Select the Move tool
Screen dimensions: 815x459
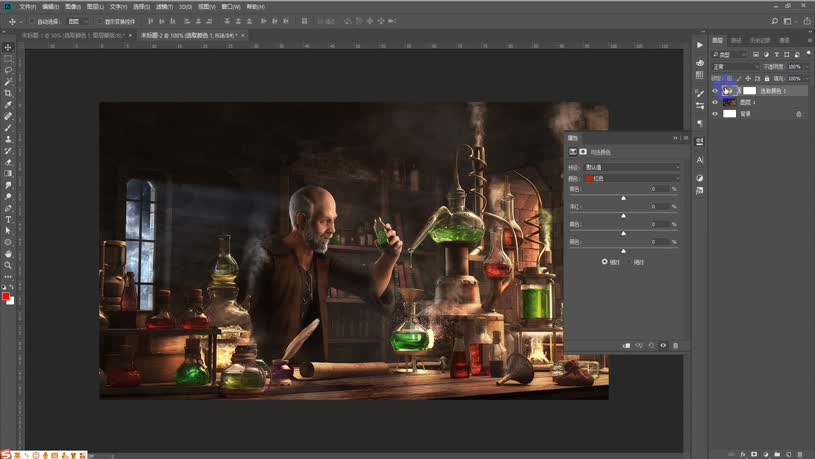[x=8, y=47]
